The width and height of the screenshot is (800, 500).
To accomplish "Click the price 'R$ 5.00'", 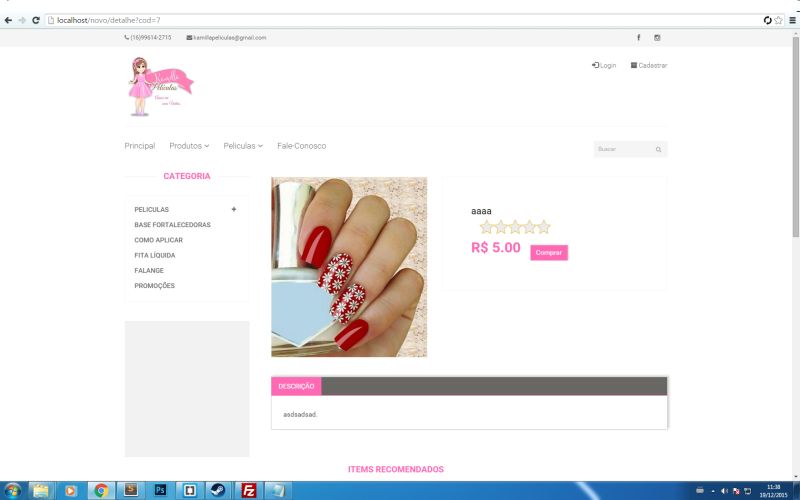I will [x=496, y=248].
